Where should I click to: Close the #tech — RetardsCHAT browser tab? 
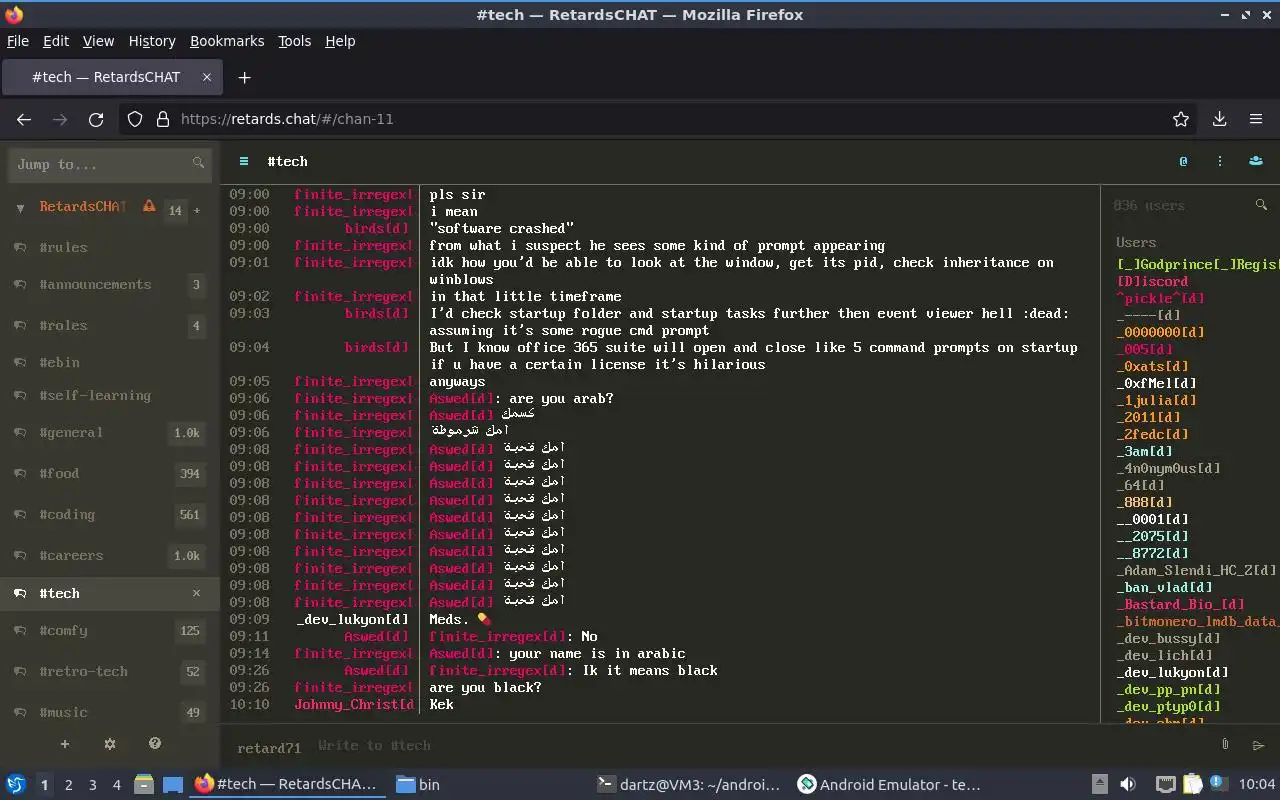[207, 77]
